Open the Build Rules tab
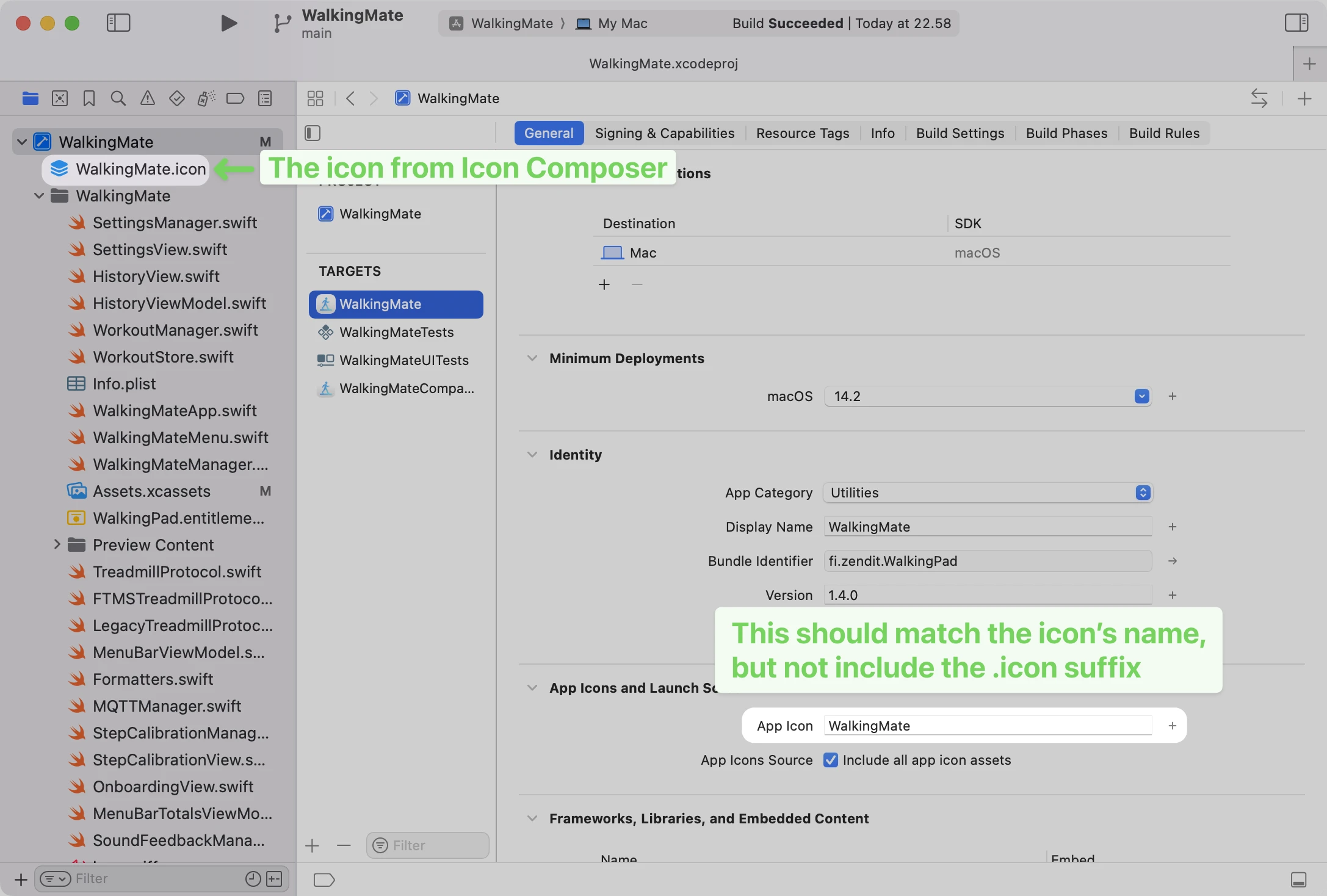Screen dimensions: 1327x896 (x=1164, y=133)
